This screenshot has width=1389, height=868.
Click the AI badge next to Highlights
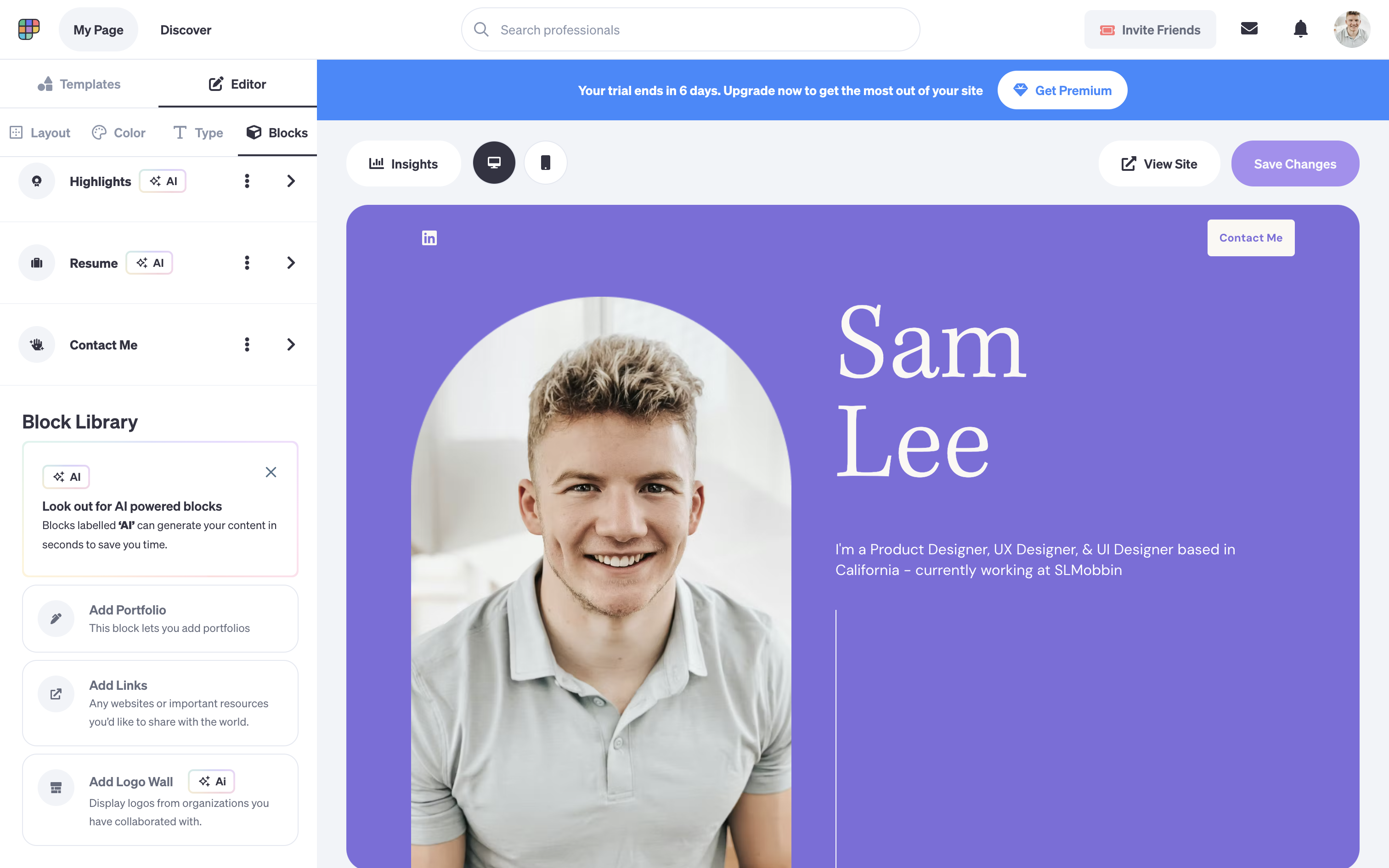point(163,181)
